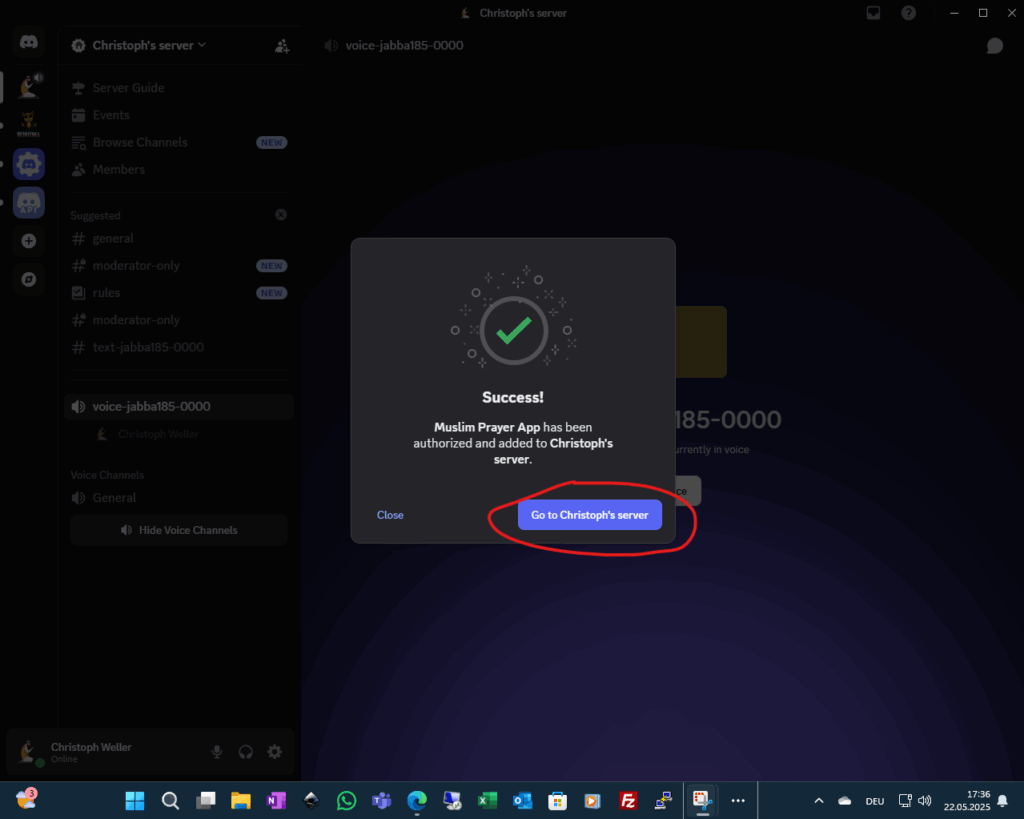Toggle the Hide Voice Channels button

pyautogui.click(x=179, y=530)
